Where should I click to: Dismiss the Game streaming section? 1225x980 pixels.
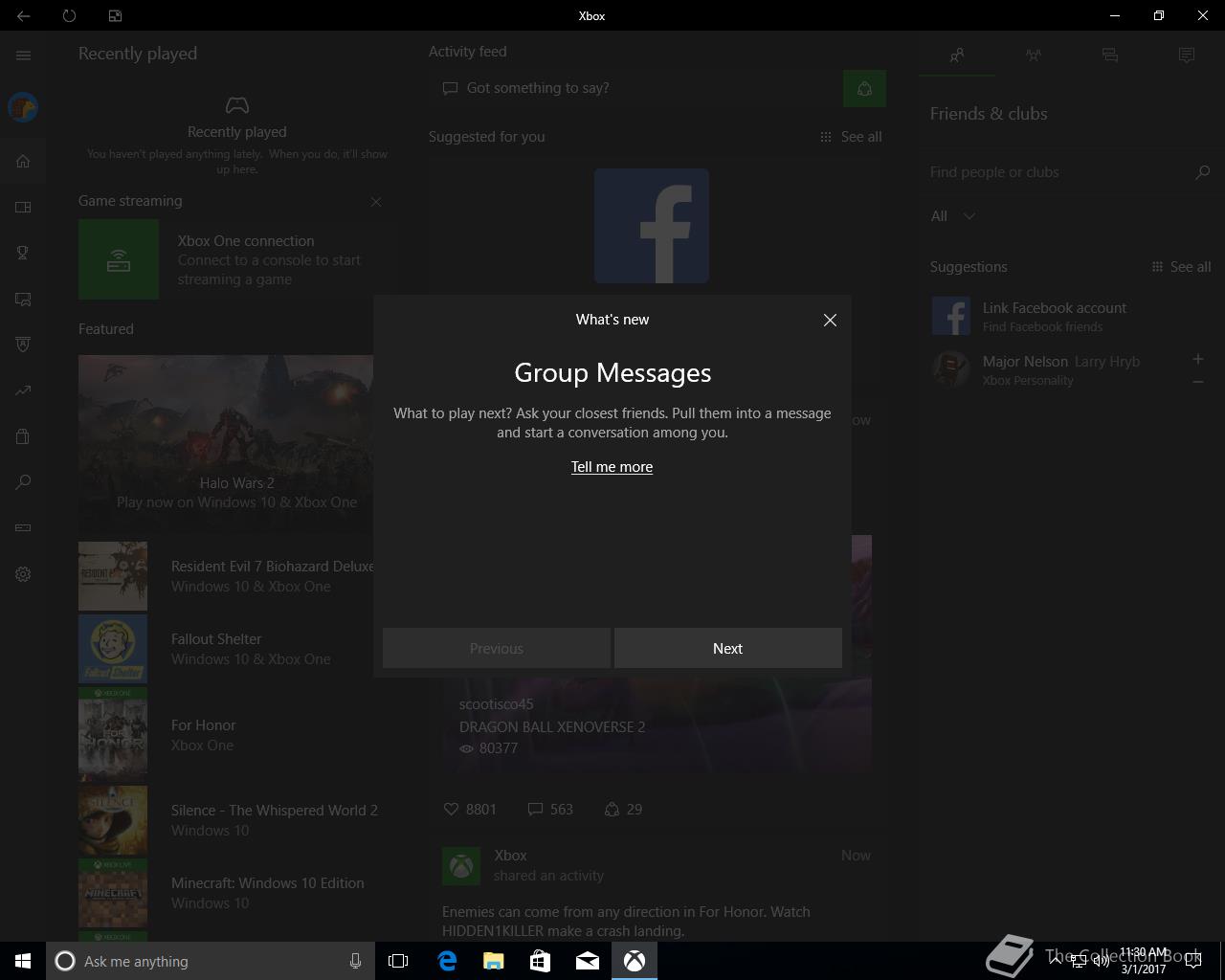tap(376, 202)
